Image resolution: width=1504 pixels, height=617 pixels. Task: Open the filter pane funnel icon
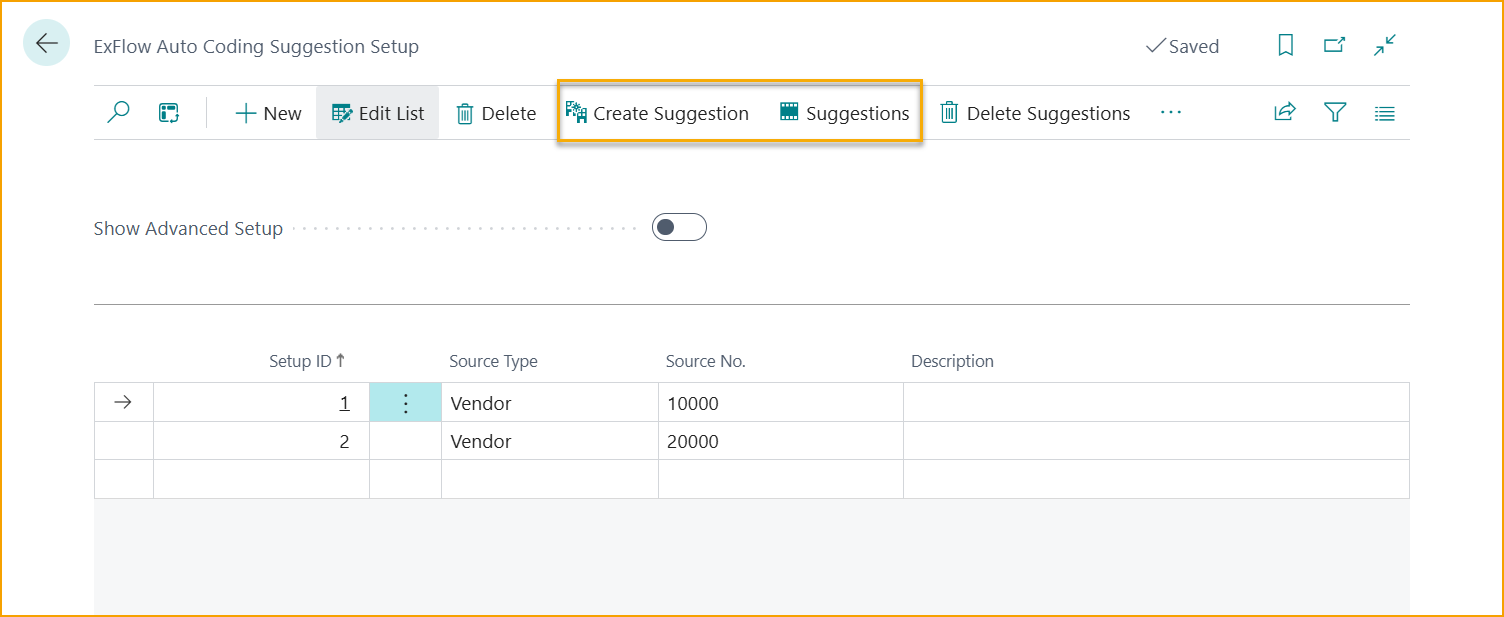(x=1335, y=113)
